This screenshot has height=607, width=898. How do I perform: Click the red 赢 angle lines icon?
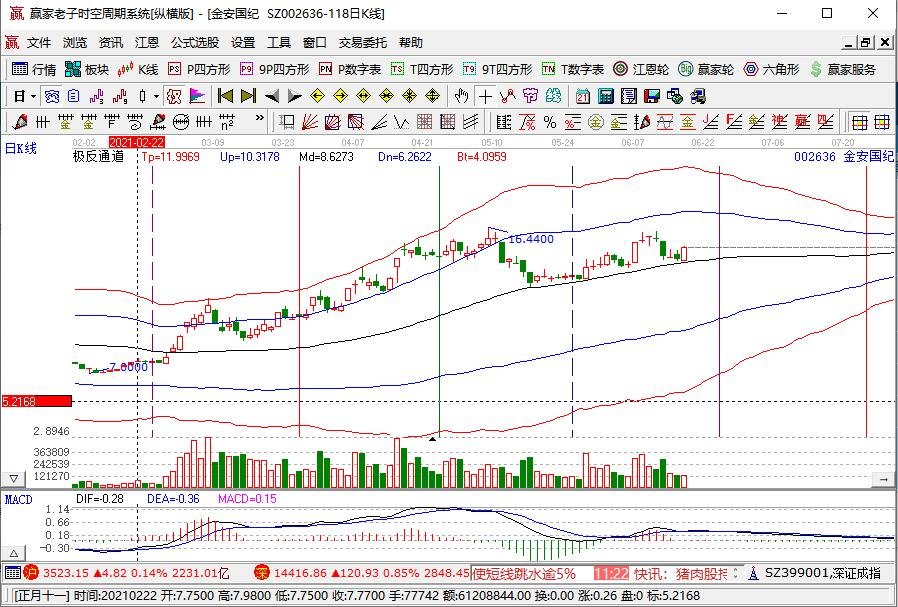[x=802, y=121]
